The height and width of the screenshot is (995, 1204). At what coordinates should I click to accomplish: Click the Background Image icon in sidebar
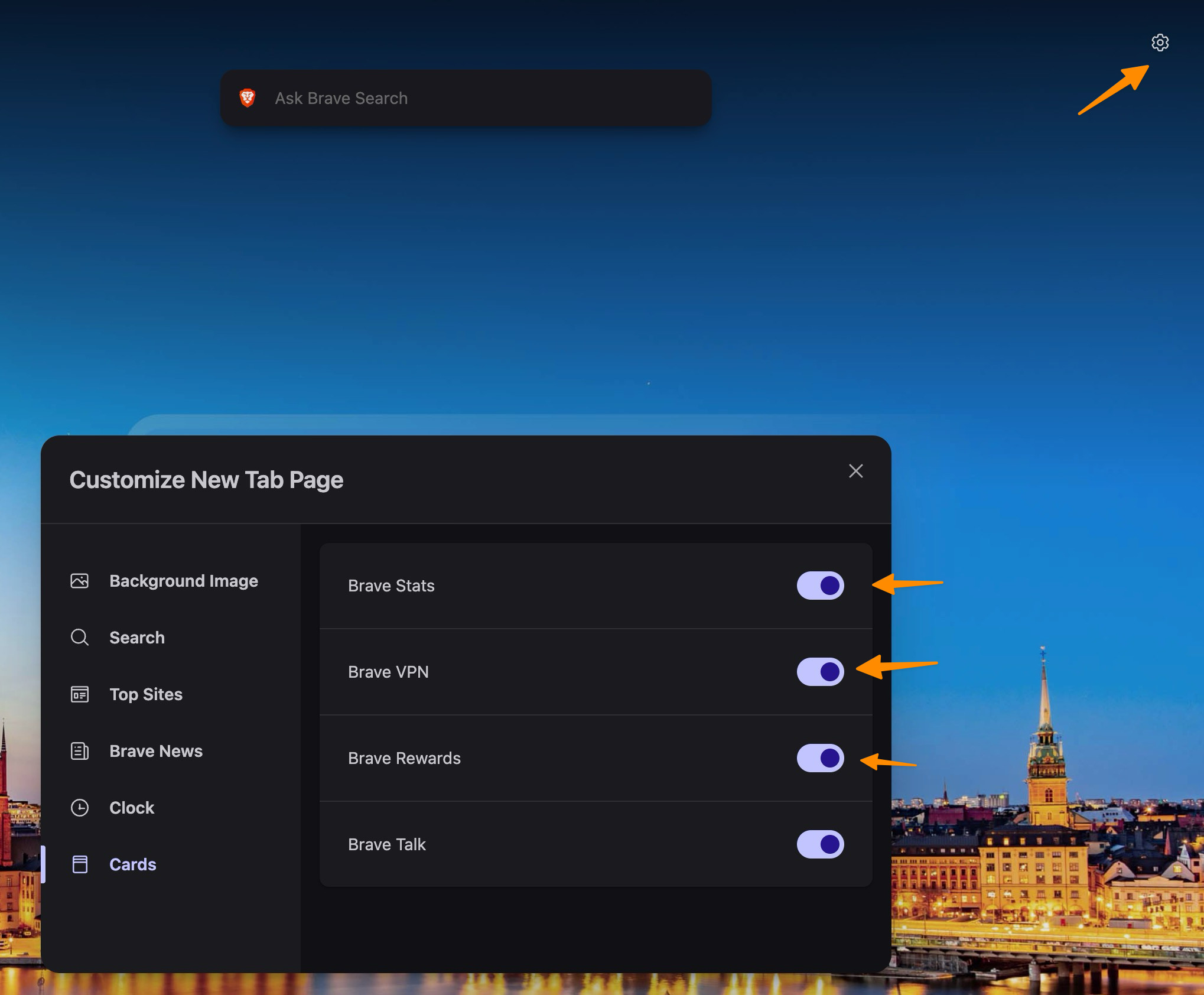point(80,581)
